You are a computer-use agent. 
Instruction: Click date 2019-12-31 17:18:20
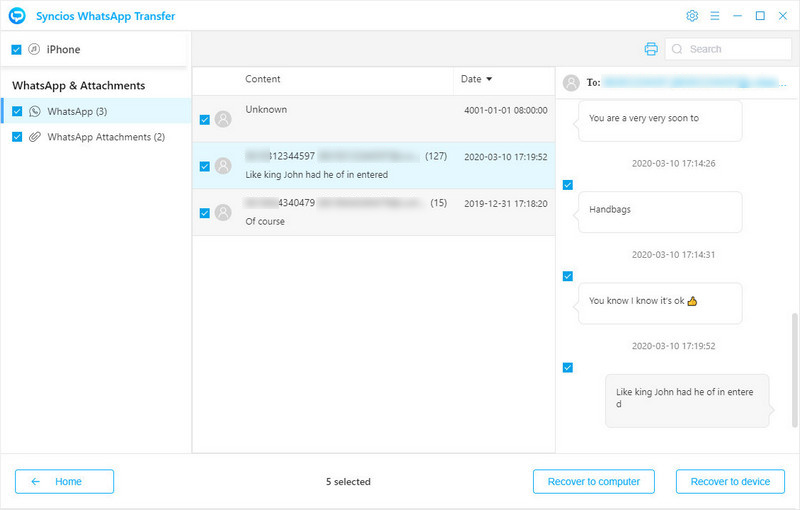[x=506, y=203]
